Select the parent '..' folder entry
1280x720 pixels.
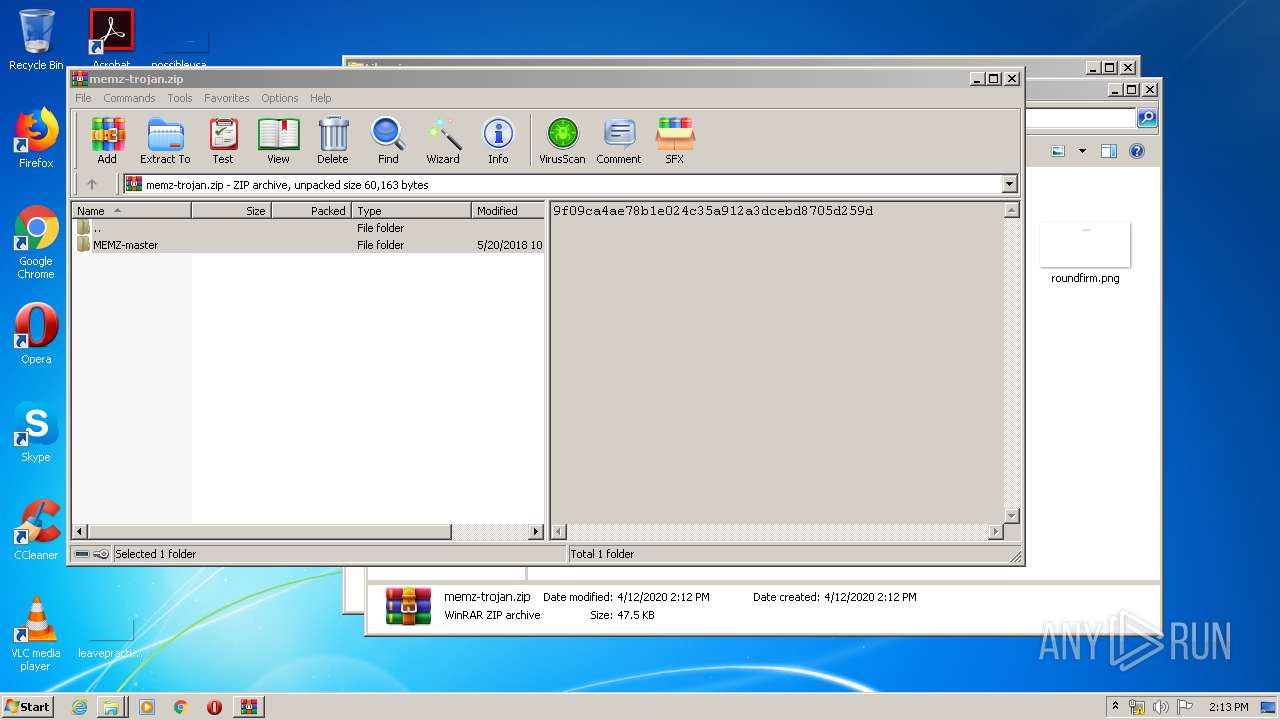pos(308,228)
